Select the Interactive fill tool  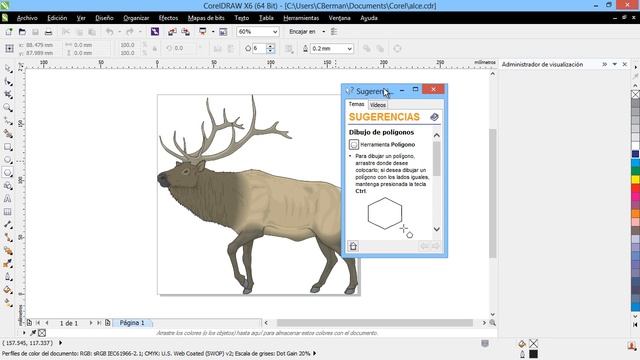8,303
